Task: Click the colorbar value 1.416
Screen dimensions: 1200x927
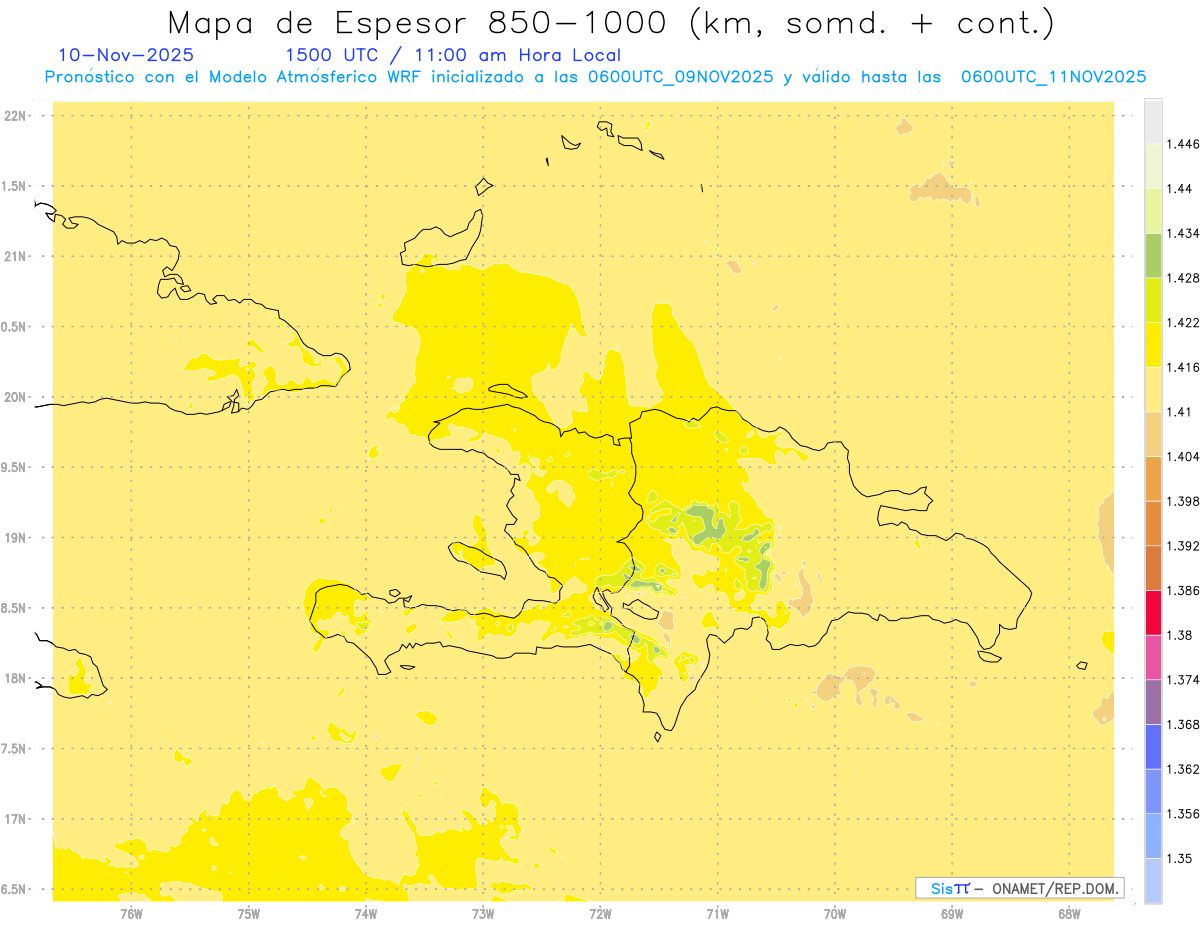Action: (1183, 367)
